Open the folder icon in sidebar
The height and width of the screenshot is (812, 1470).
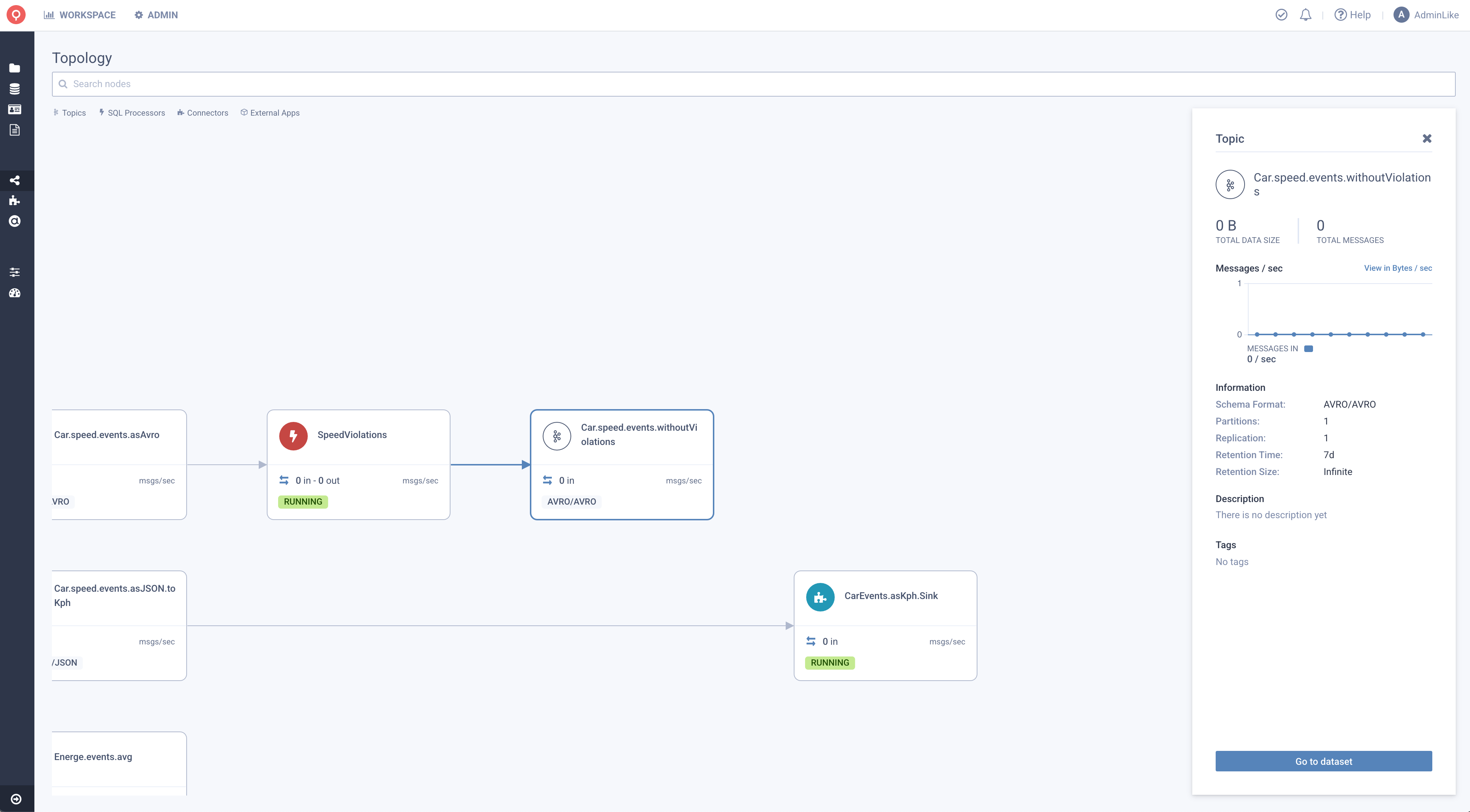click(x=15, y=68)
